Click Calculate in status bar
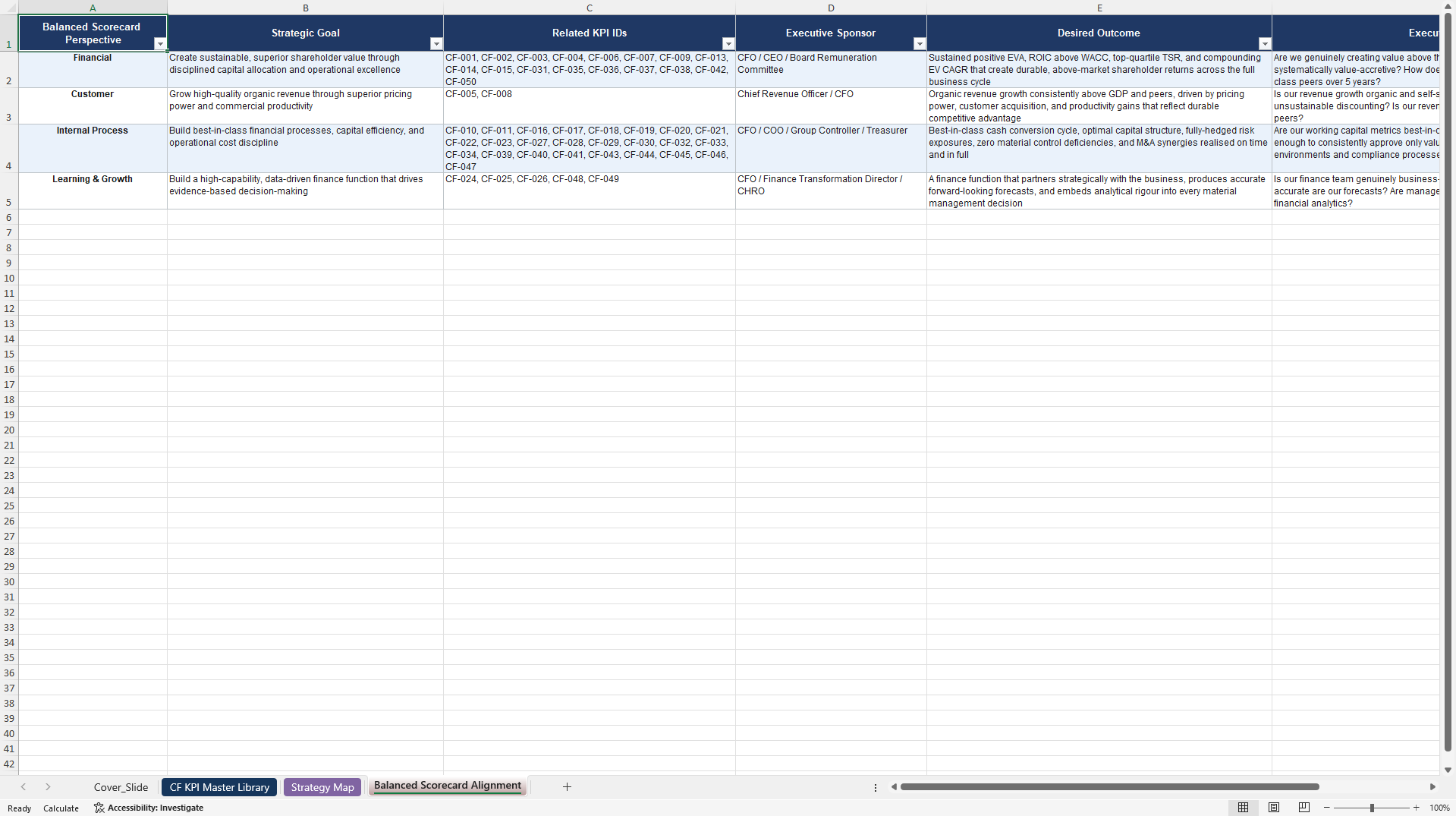This screenshot has height=816, width=1456. [61, 808]
